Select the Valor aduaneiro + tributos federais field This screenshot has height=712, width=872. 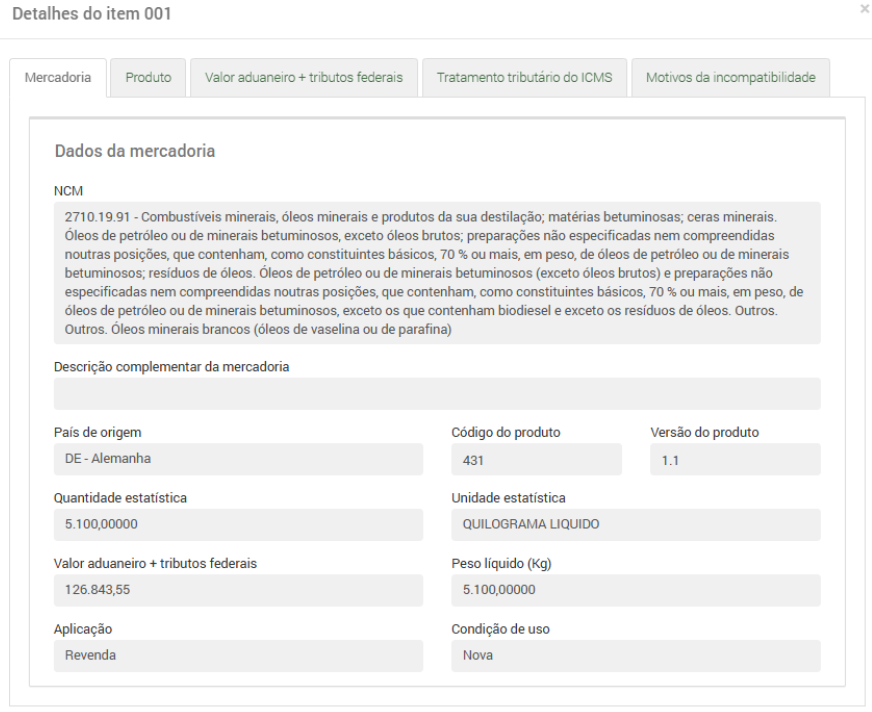click(238, 590)
